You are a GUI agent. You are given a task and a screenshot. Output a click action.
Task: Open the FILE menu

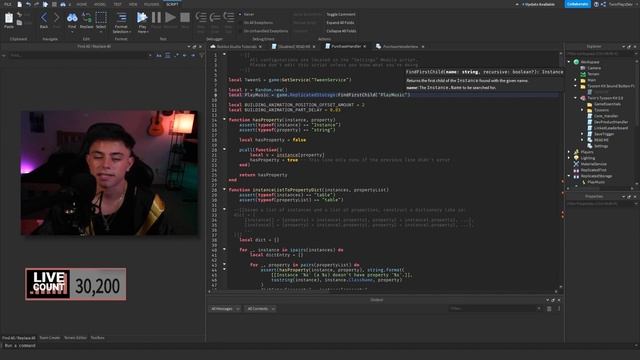click(x=8, y=4)
